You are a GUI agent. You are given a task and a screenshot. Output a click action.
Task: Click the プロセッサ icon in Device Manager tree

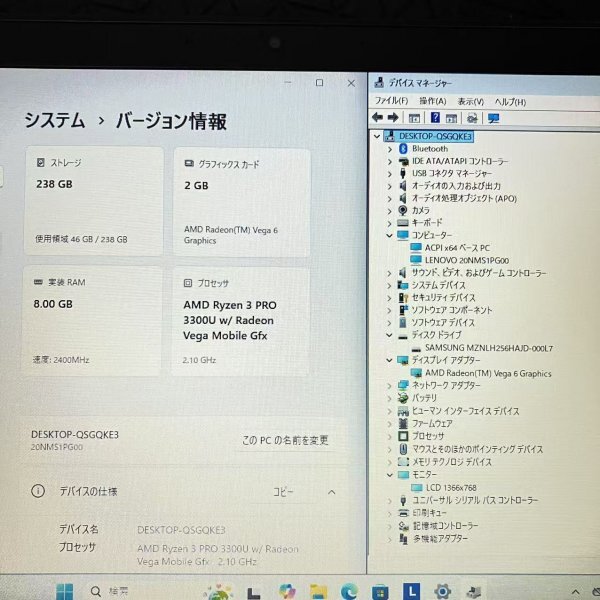(x=403, y=436)
